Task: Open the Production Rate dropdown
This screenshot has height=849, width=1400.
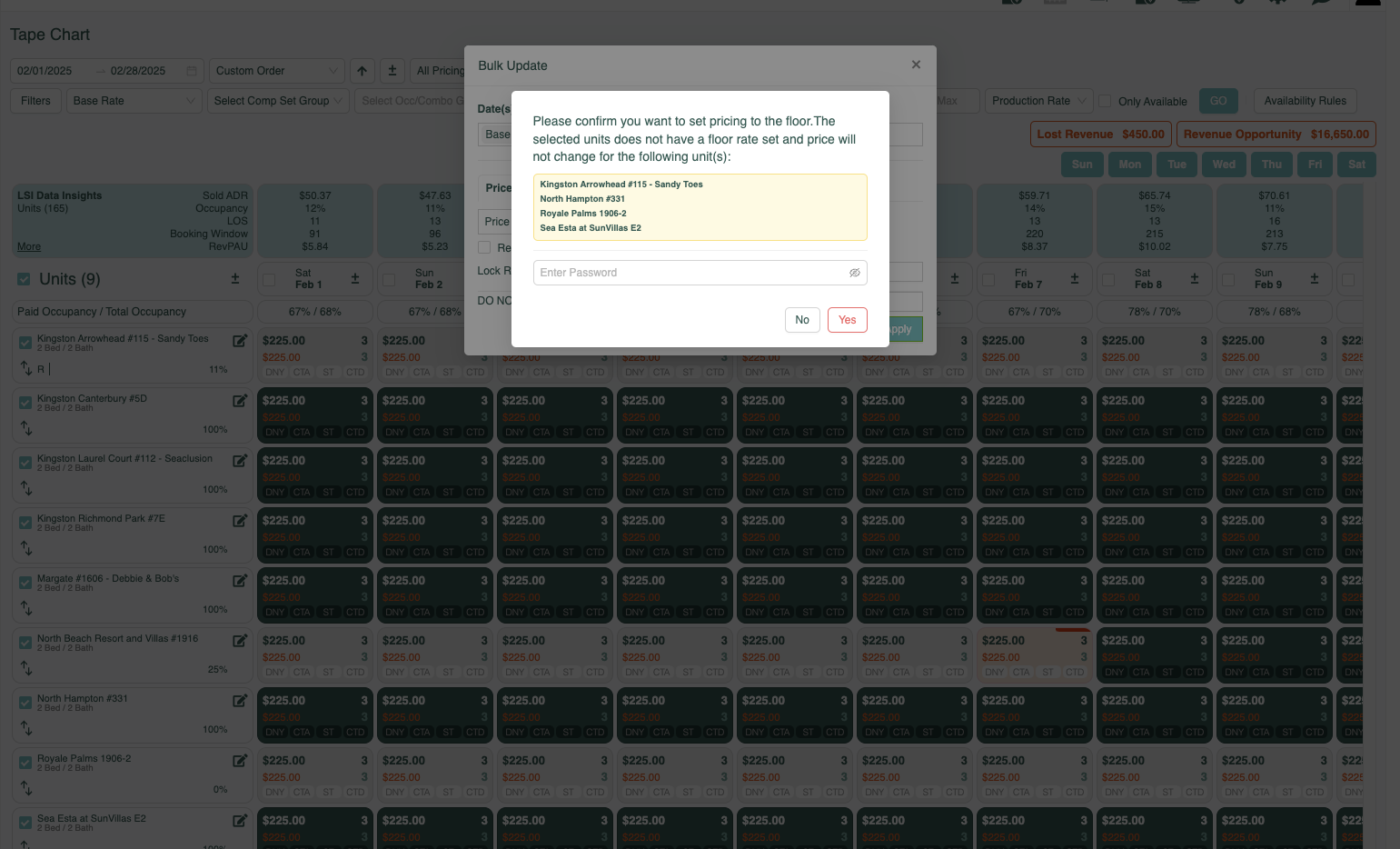Action: pyautogui.click(x=1038, y=101)
